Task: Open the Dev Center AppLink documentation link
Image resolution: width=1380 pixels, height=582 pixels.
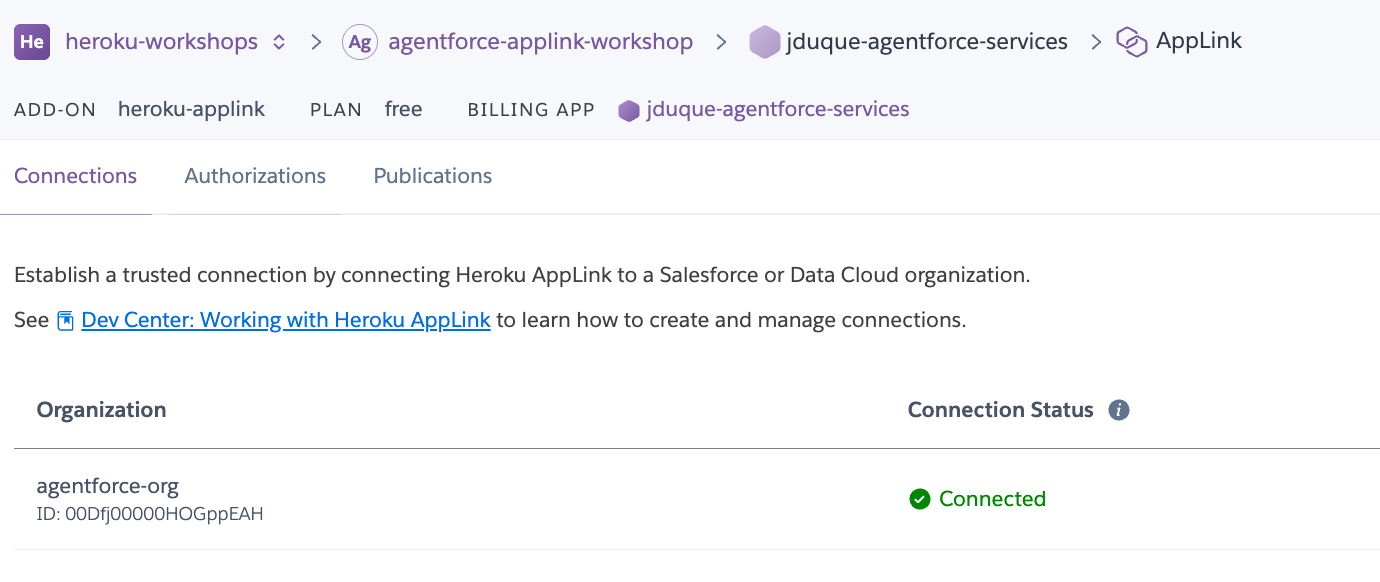Action: pos(286,319)
